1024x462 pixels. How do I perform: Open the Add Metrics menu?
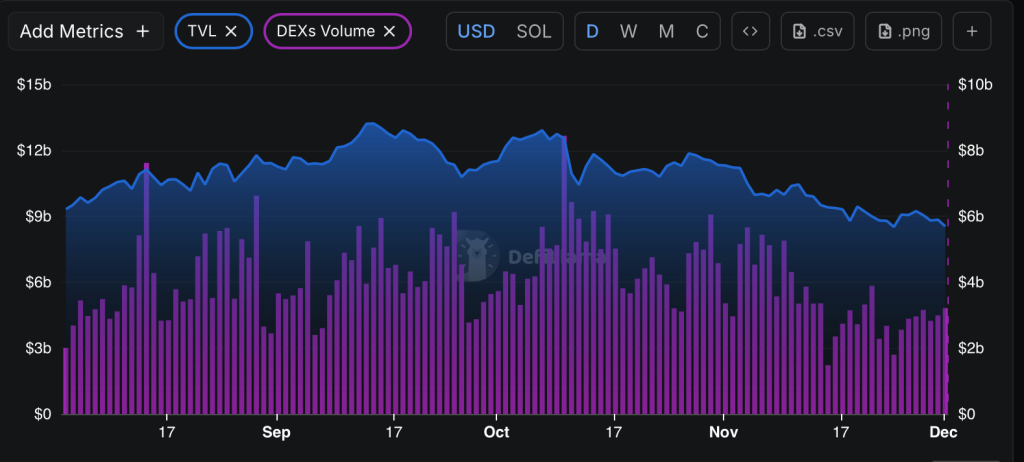tap(84, 31)
